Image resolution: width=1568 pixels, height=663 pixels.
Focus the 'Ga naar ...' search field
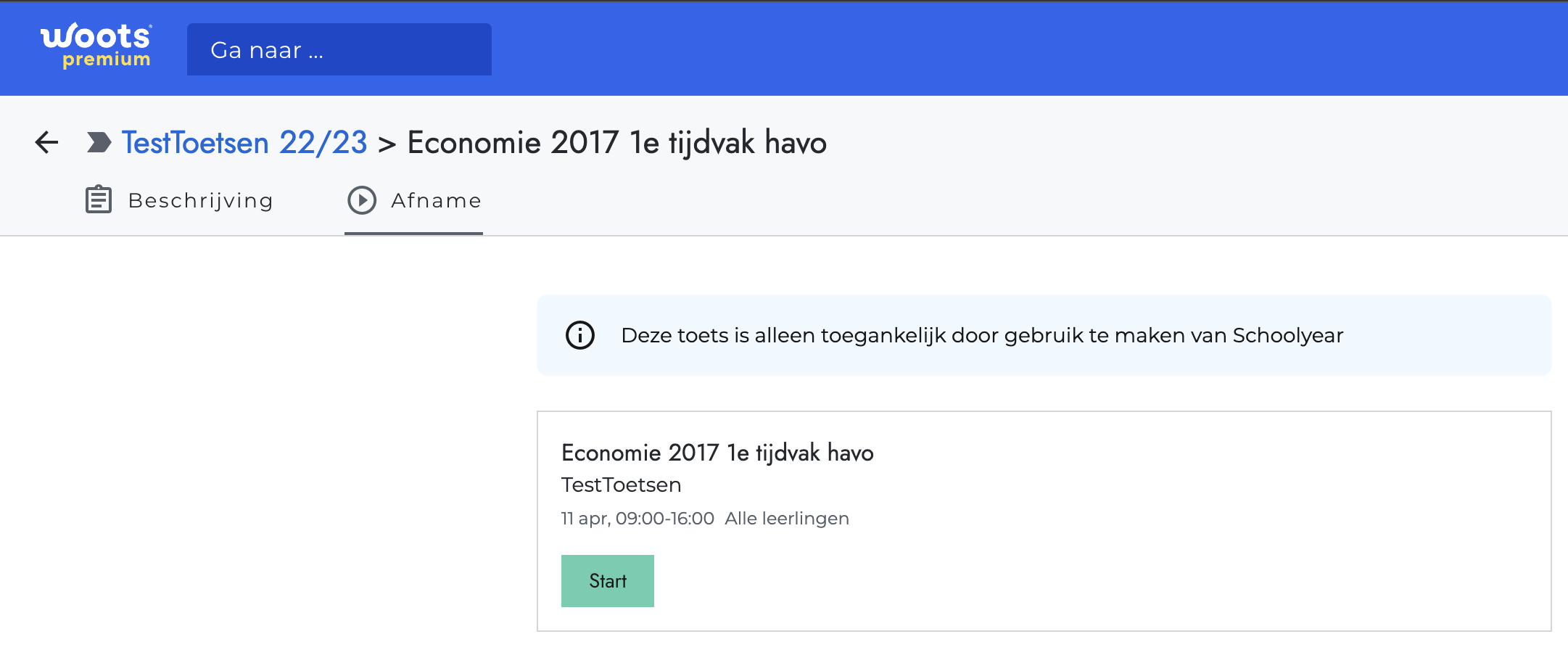339,49
